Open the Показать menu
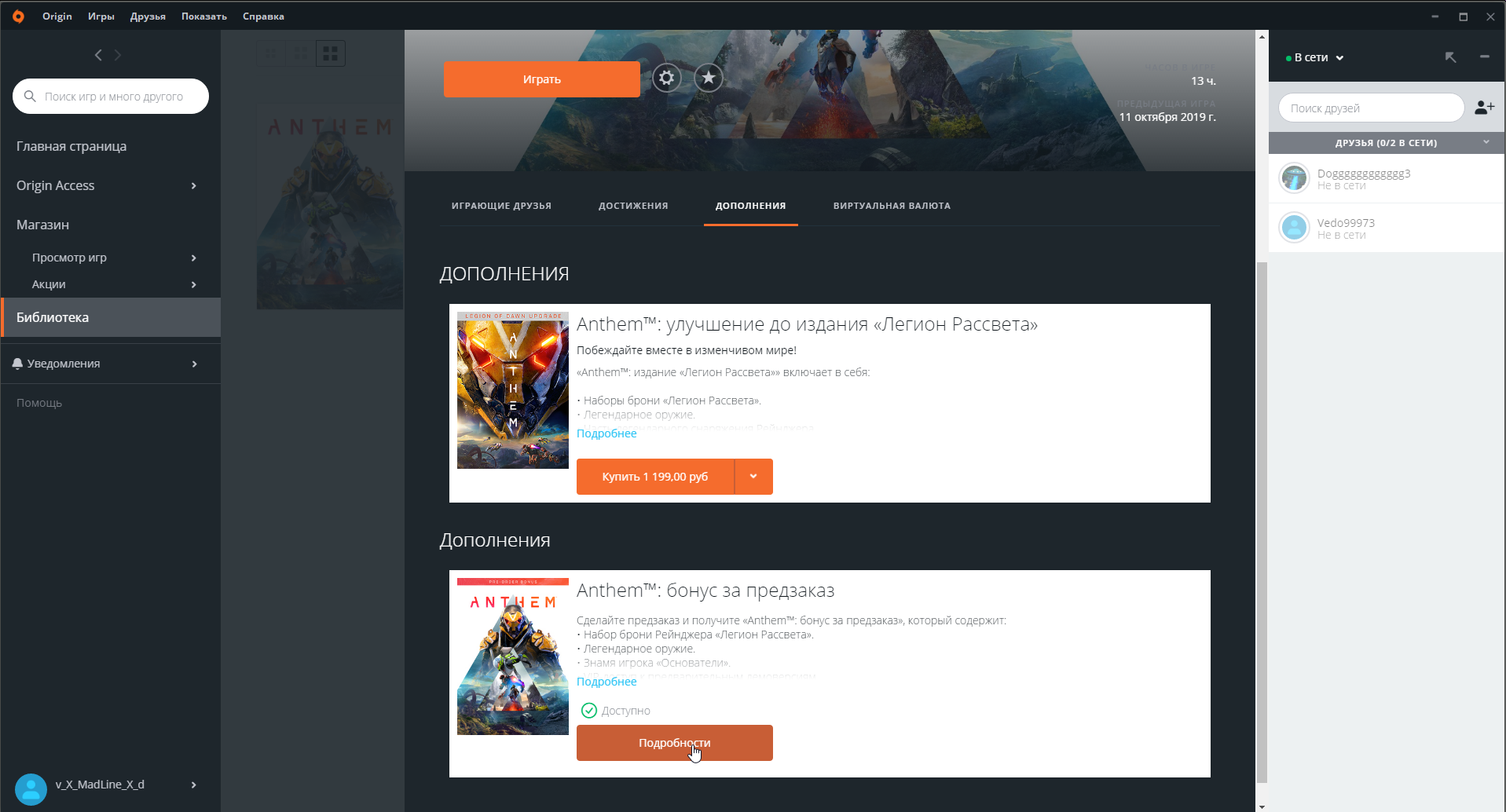This screenshot has height=812, width=1506. [204, 16]
